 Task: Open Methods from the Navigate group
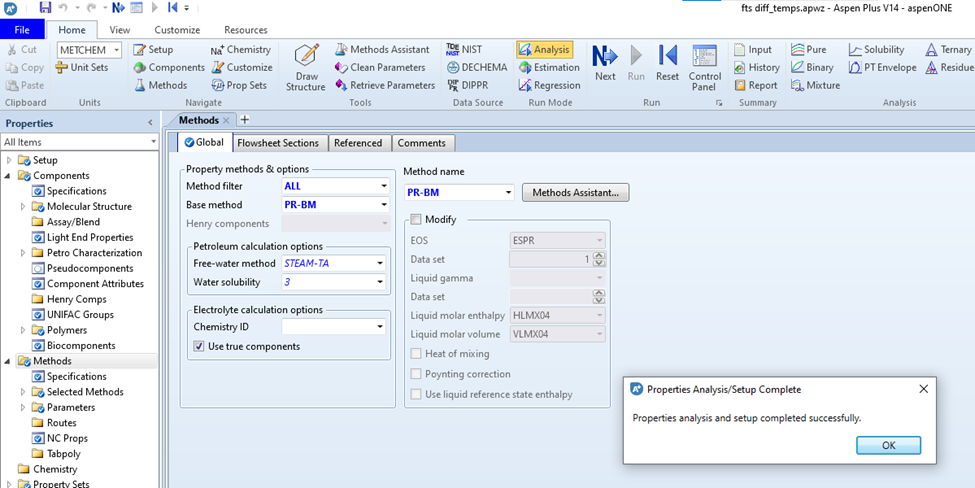[160, 85]
